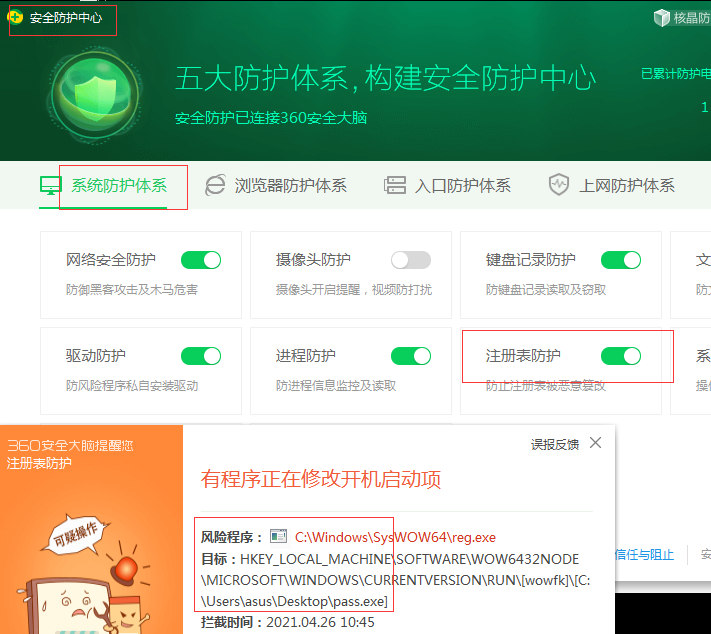Image resolution: width=711 pixels, height=634 pixels.
Task: Click the 键盘记录防护 card title
Action: [531, 260]
